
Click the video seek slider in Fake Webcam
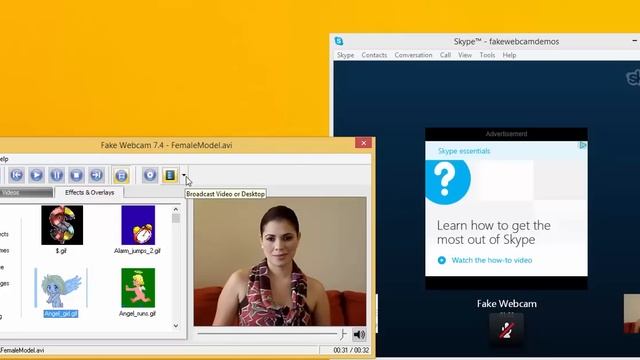click(271, 334)
